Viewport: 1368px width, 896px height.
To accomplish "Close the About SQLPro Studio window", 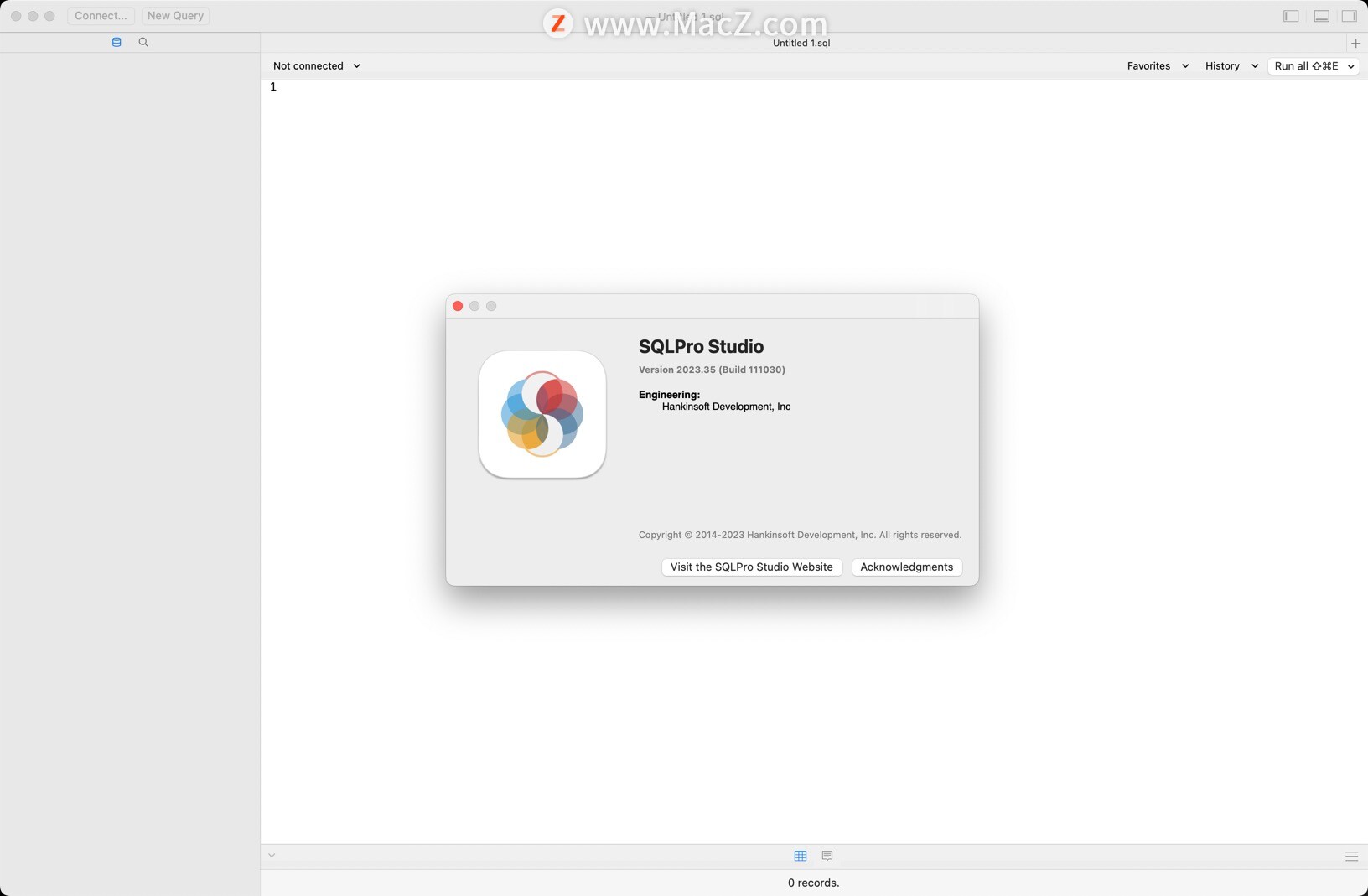I will click(458, 306).
